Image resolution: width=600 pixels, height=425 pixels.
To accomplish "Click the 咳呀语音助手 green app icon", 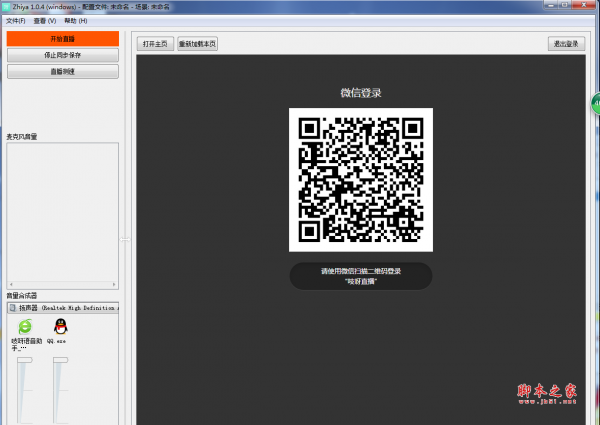I will (25, 327).
